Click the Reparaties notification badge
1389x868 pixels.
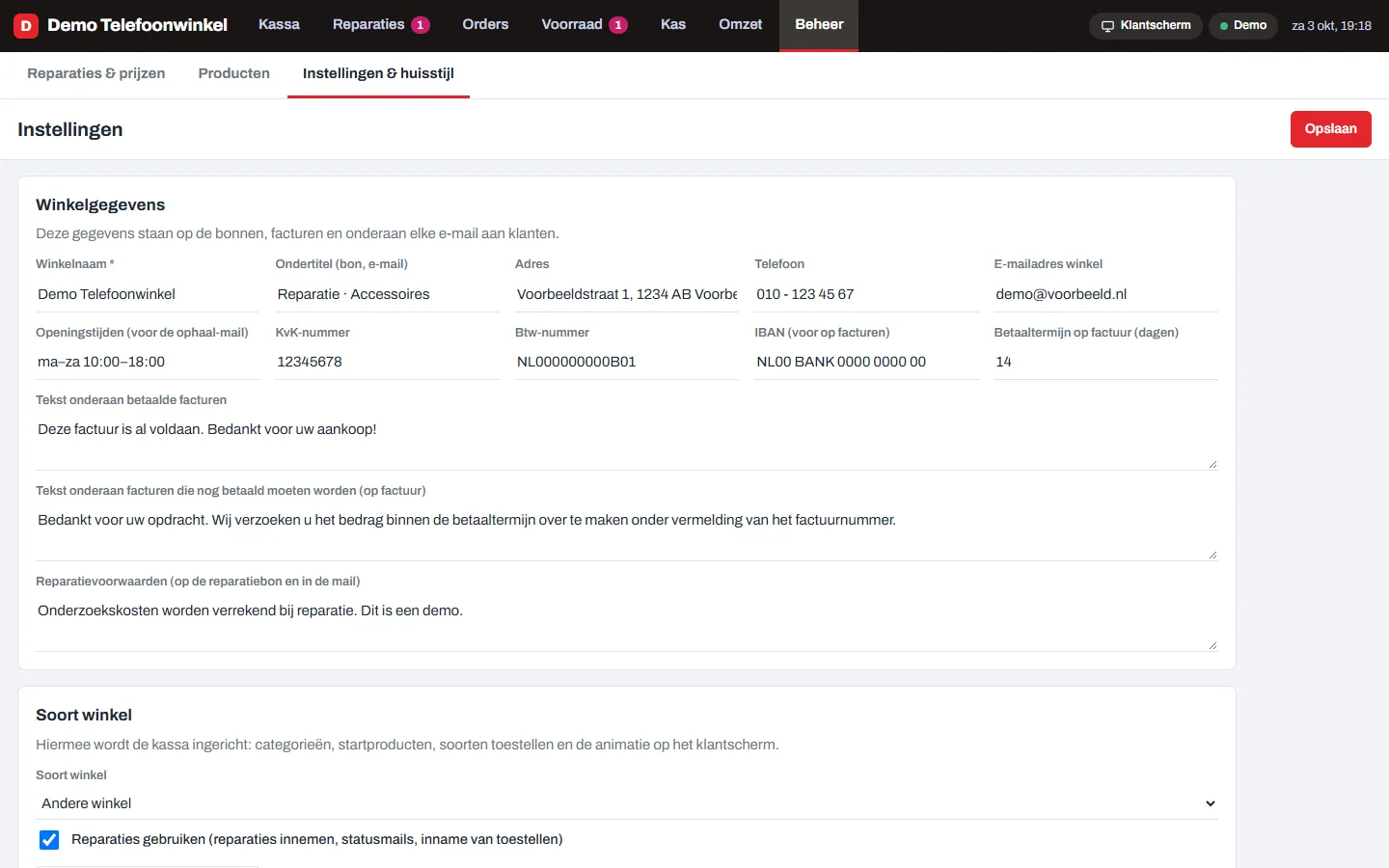(421, 25)
